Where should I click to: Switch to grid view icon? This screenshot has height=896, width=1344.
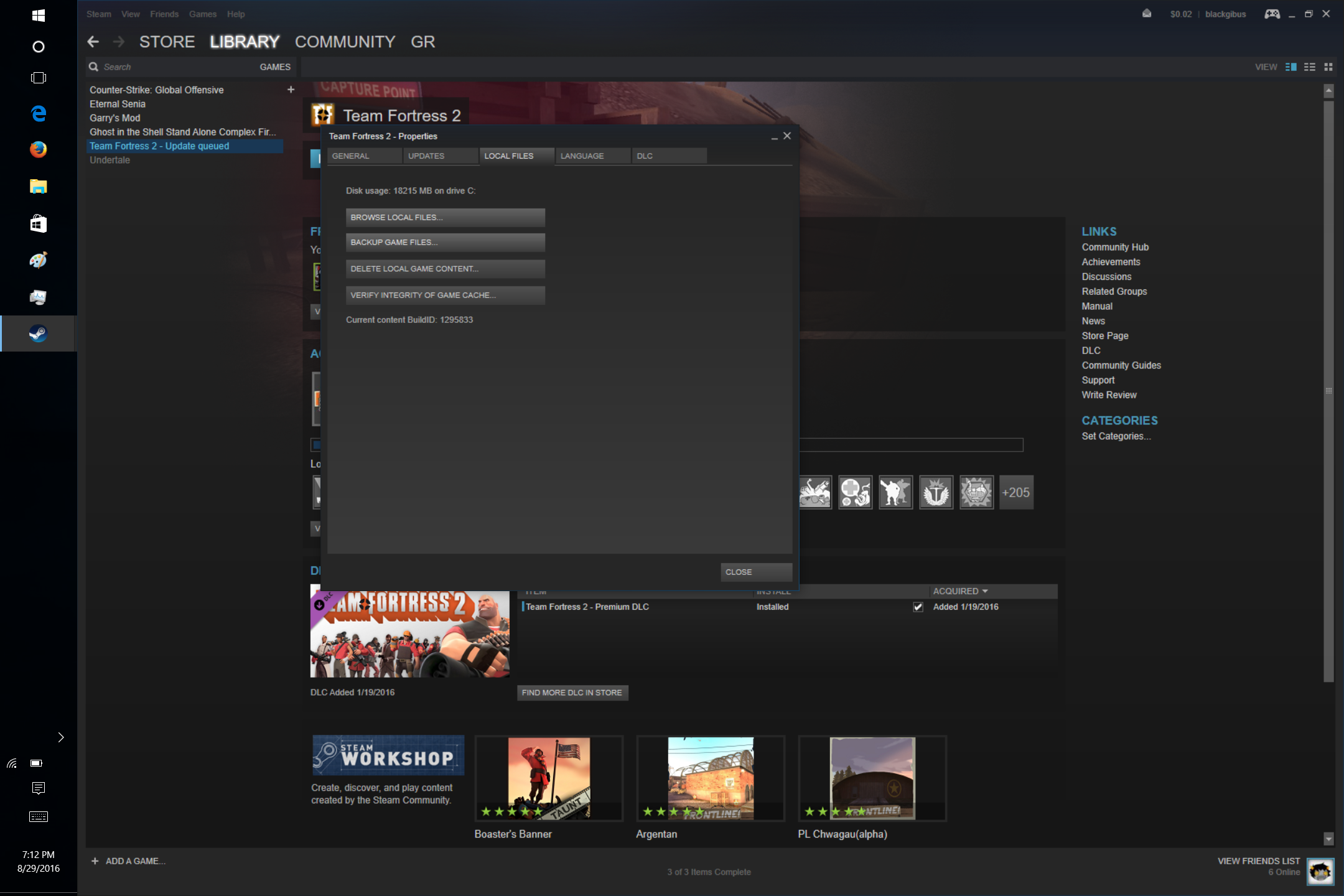1328,67
